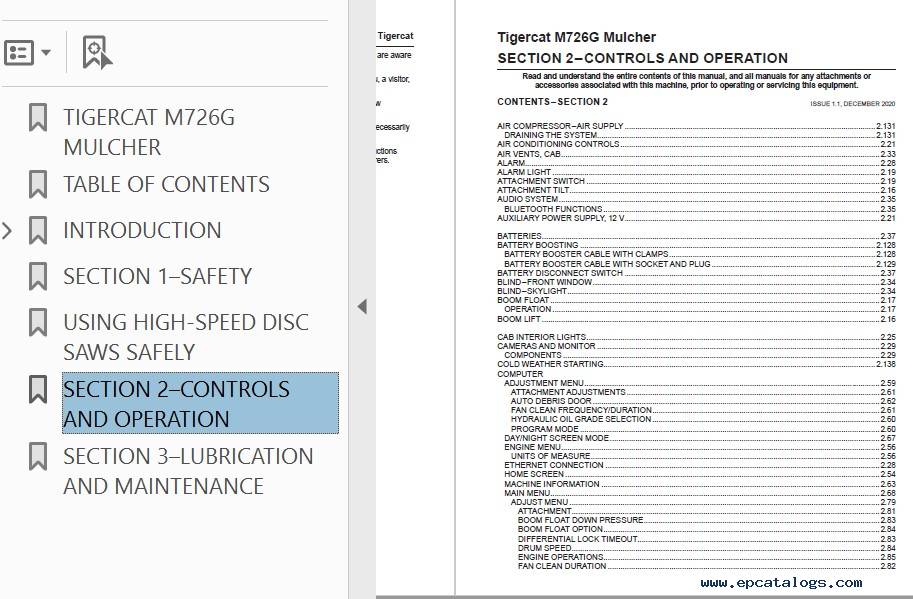Open USING HIGH-SPEED DISC SAWS SAFELY bookmark

pyautogui.click(x=186, y=337)
